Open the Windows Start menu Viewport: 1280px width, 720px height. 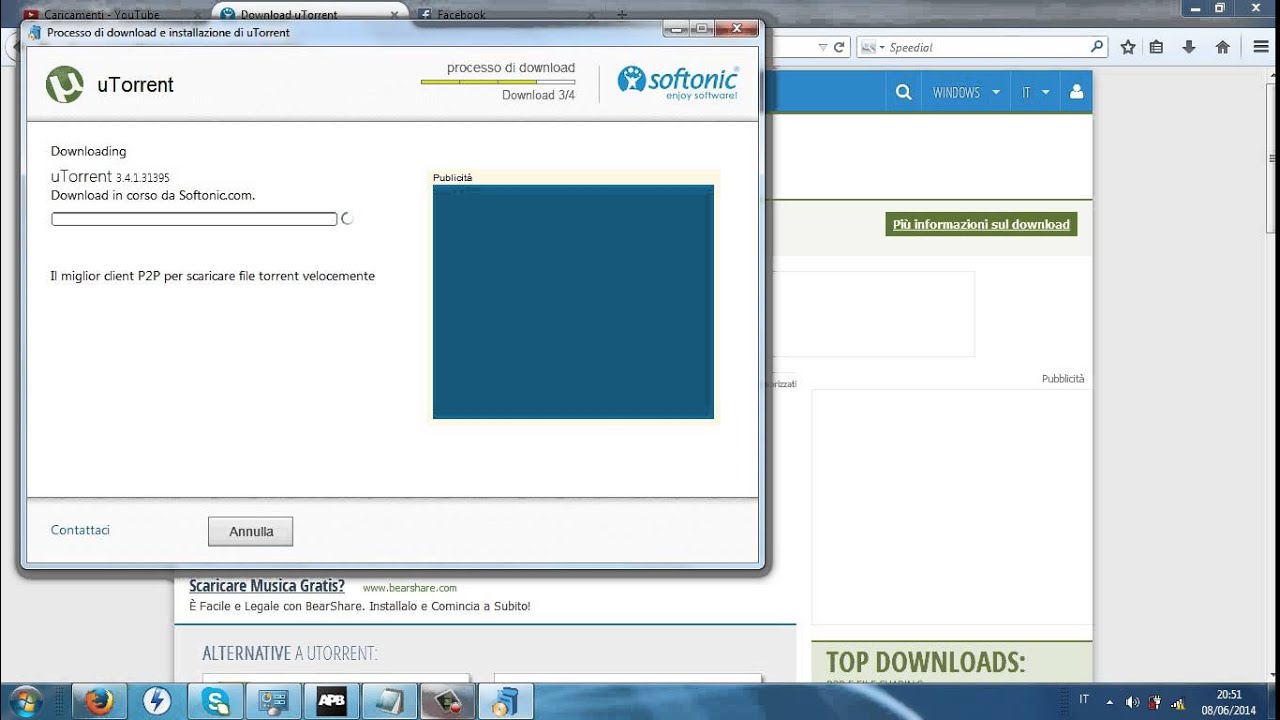tap(23, 701)
